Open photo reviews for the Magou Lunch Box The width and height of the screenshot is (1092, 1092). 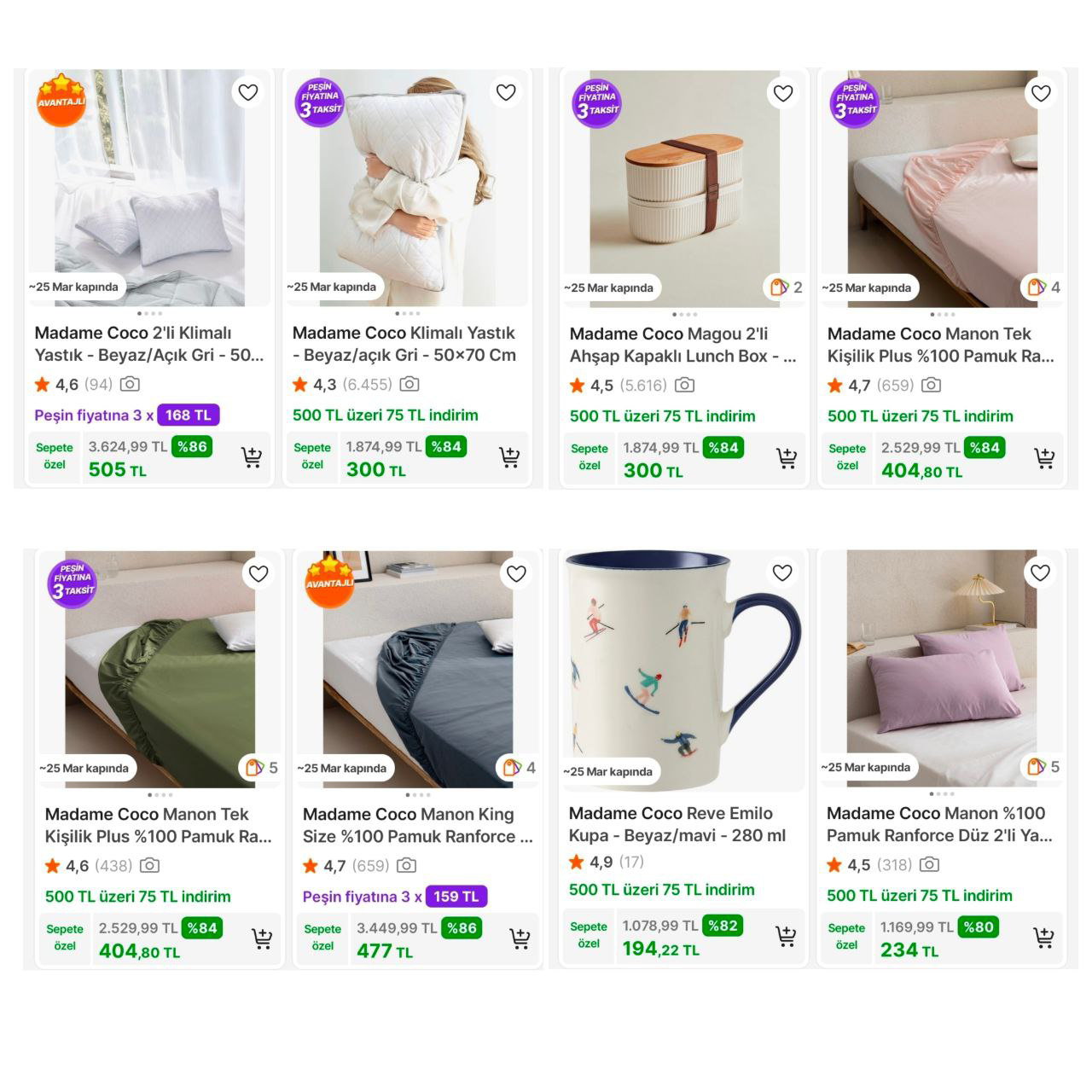tap(684, 386)
